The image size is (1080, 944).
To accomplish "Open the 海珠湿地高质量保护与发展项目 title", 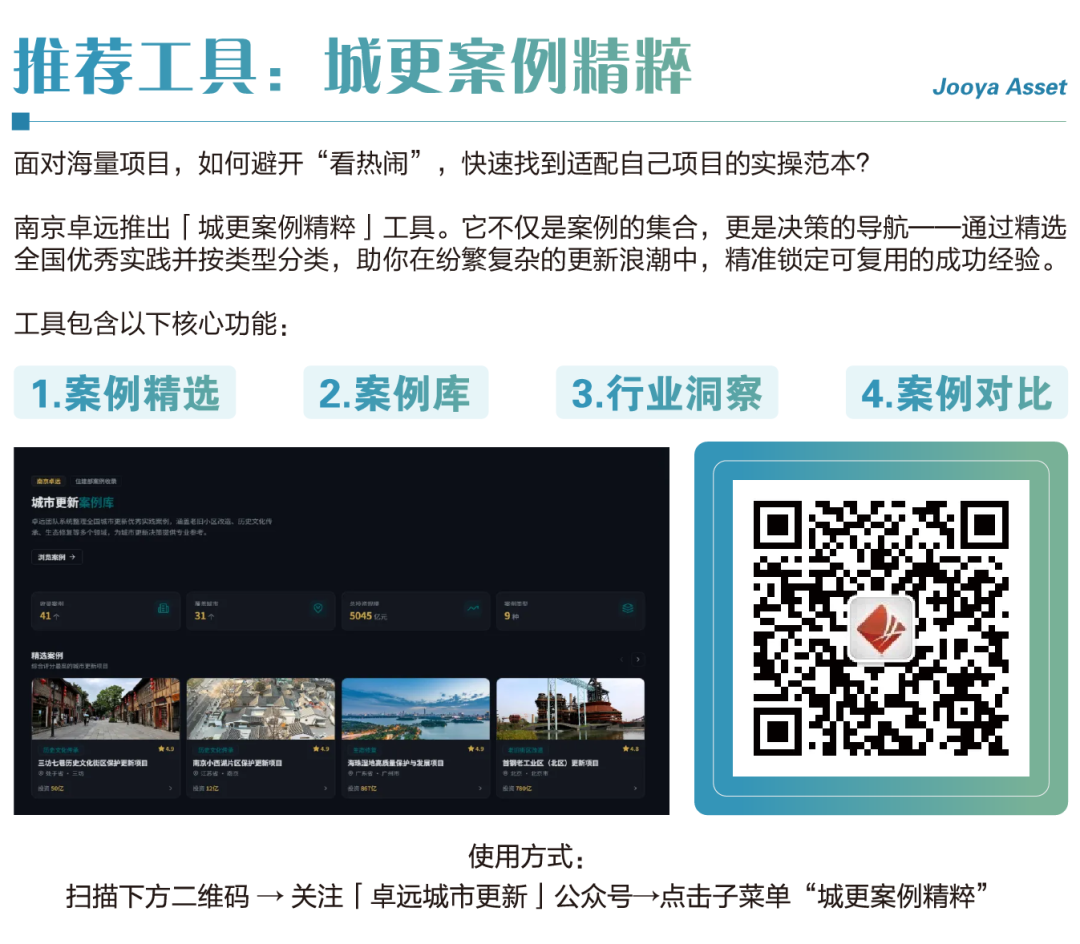I will (x=395, y=763).
